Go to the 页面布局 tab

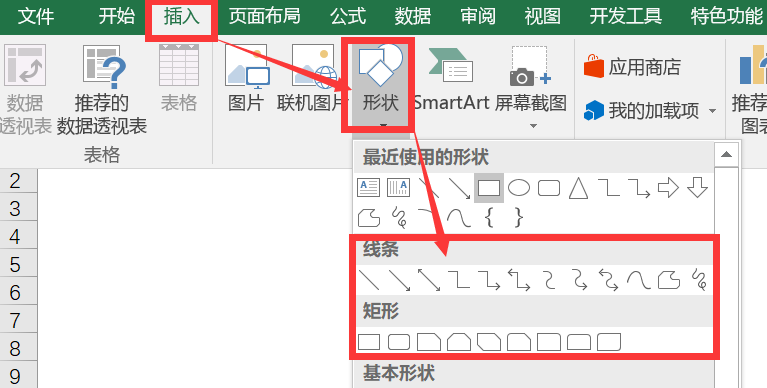point(265,17)
